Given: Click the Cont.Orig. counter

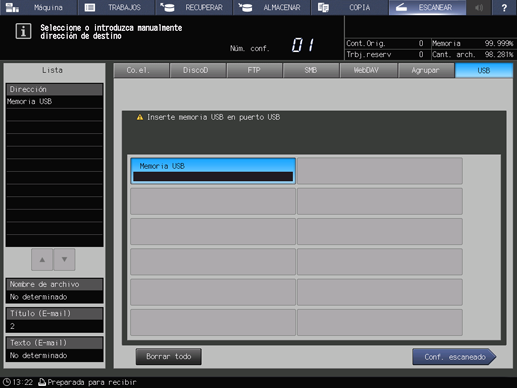Looking at the screenshot, I should coord(385,43).
